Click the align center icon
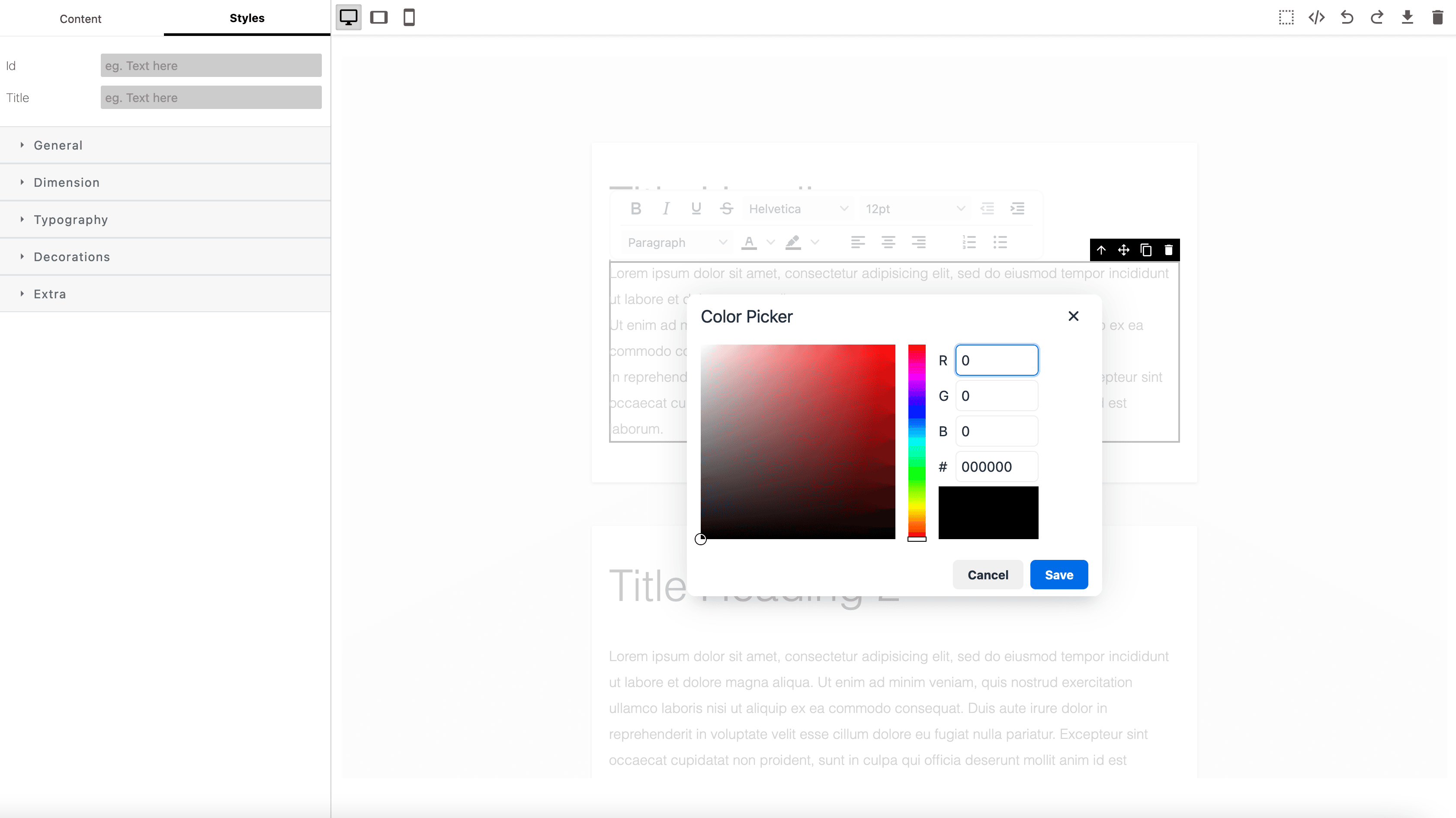Screen dimensions: 1456x818 [888, 242]
